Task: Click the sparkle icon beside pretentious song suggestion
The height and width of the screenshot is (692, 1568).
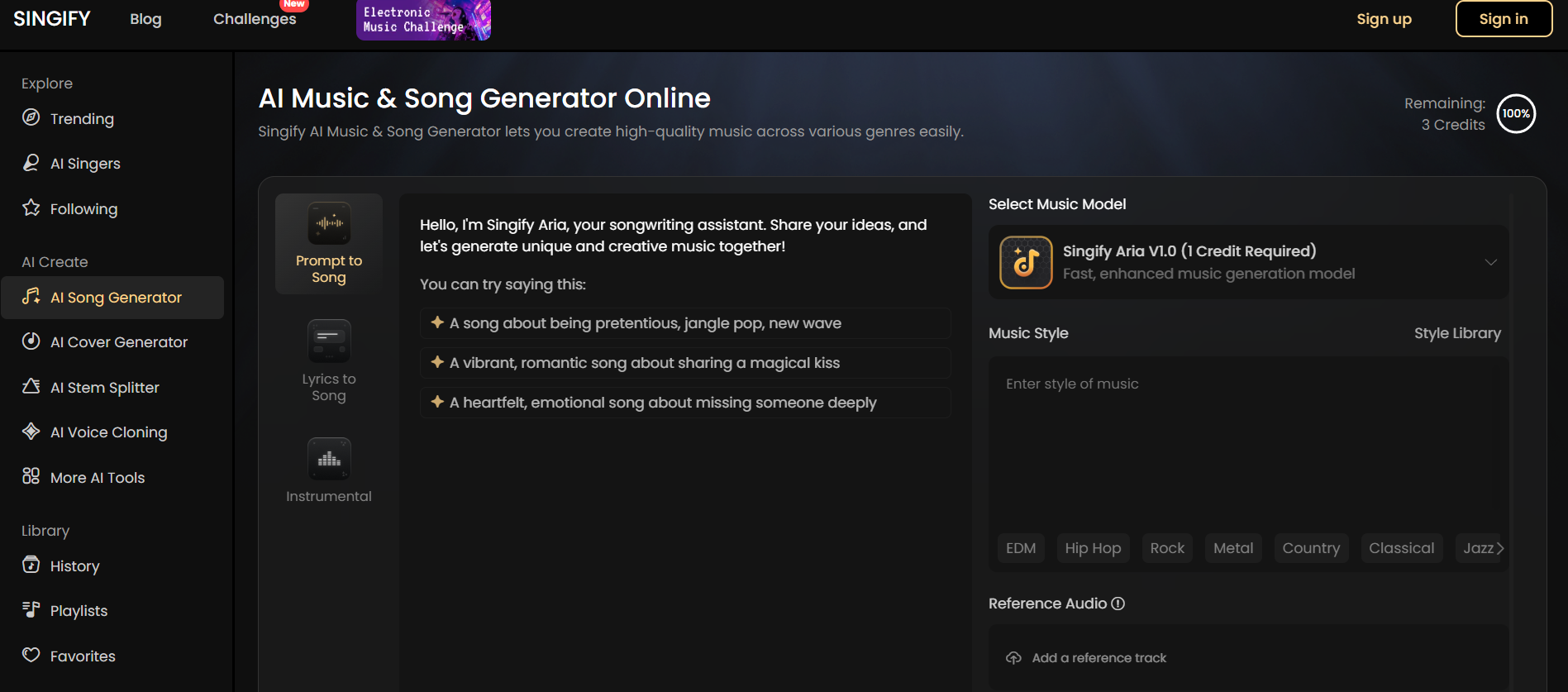Action: (x=437, y=322)
